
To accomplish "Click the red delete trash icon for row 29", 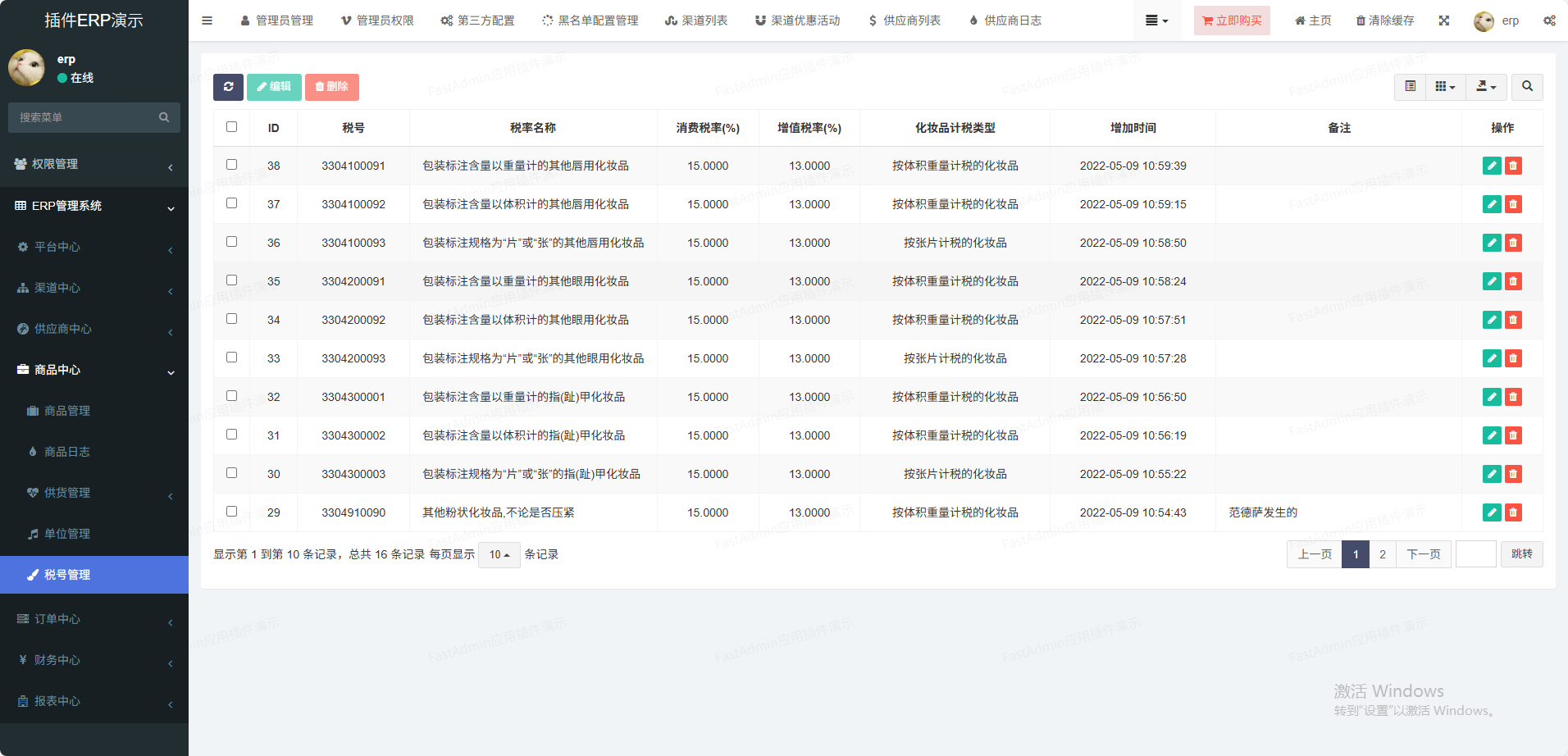I will (1513, 512).
